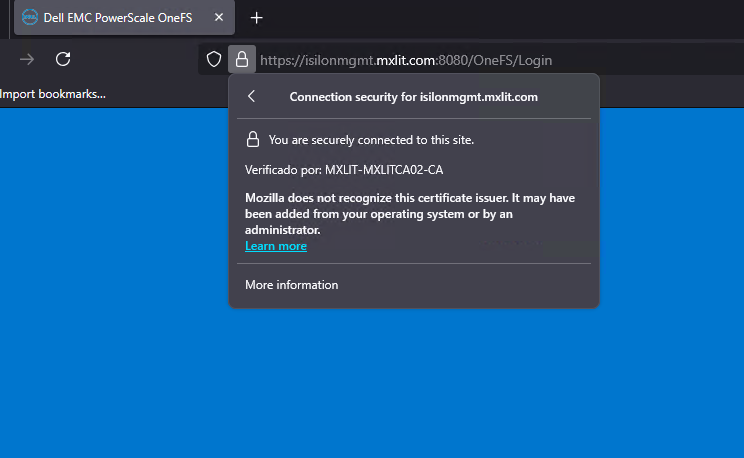
Task: Click the lock icon beside 'securely connected'
Action: pyautogui.click(x=253, y=140)
